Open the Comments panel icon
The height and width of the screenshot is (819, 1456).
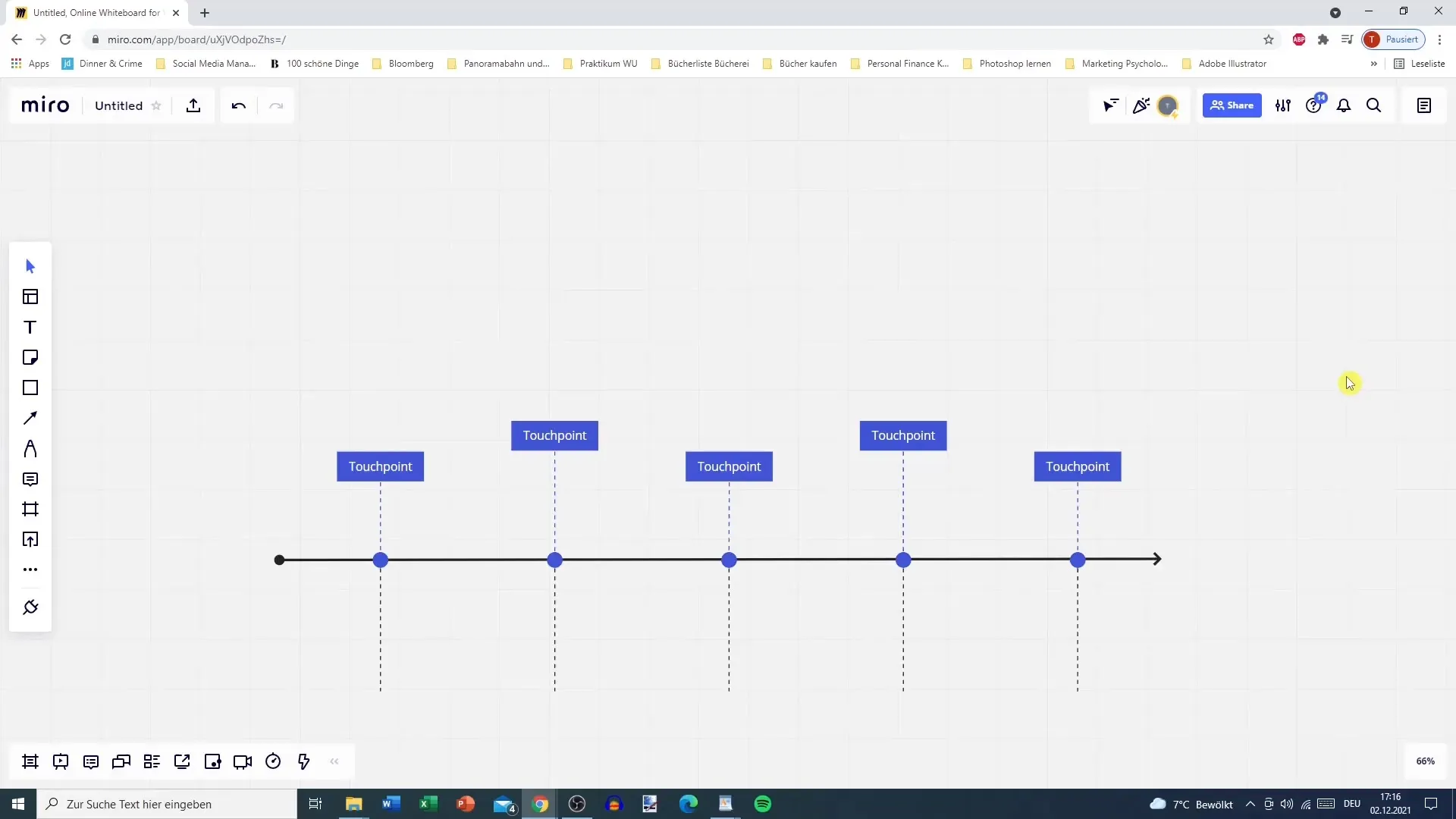tap(30, 479)
